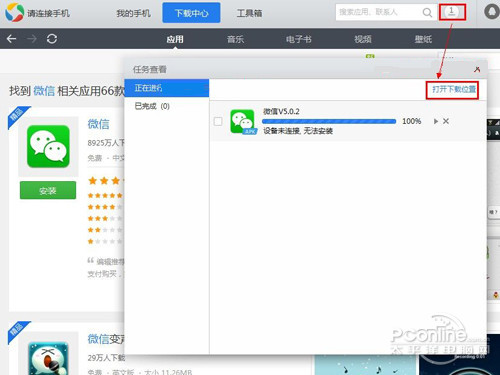Viewport: 500px width, 375px height.
Task: Open the 微信变声 app title link
Action: [106, 339]
